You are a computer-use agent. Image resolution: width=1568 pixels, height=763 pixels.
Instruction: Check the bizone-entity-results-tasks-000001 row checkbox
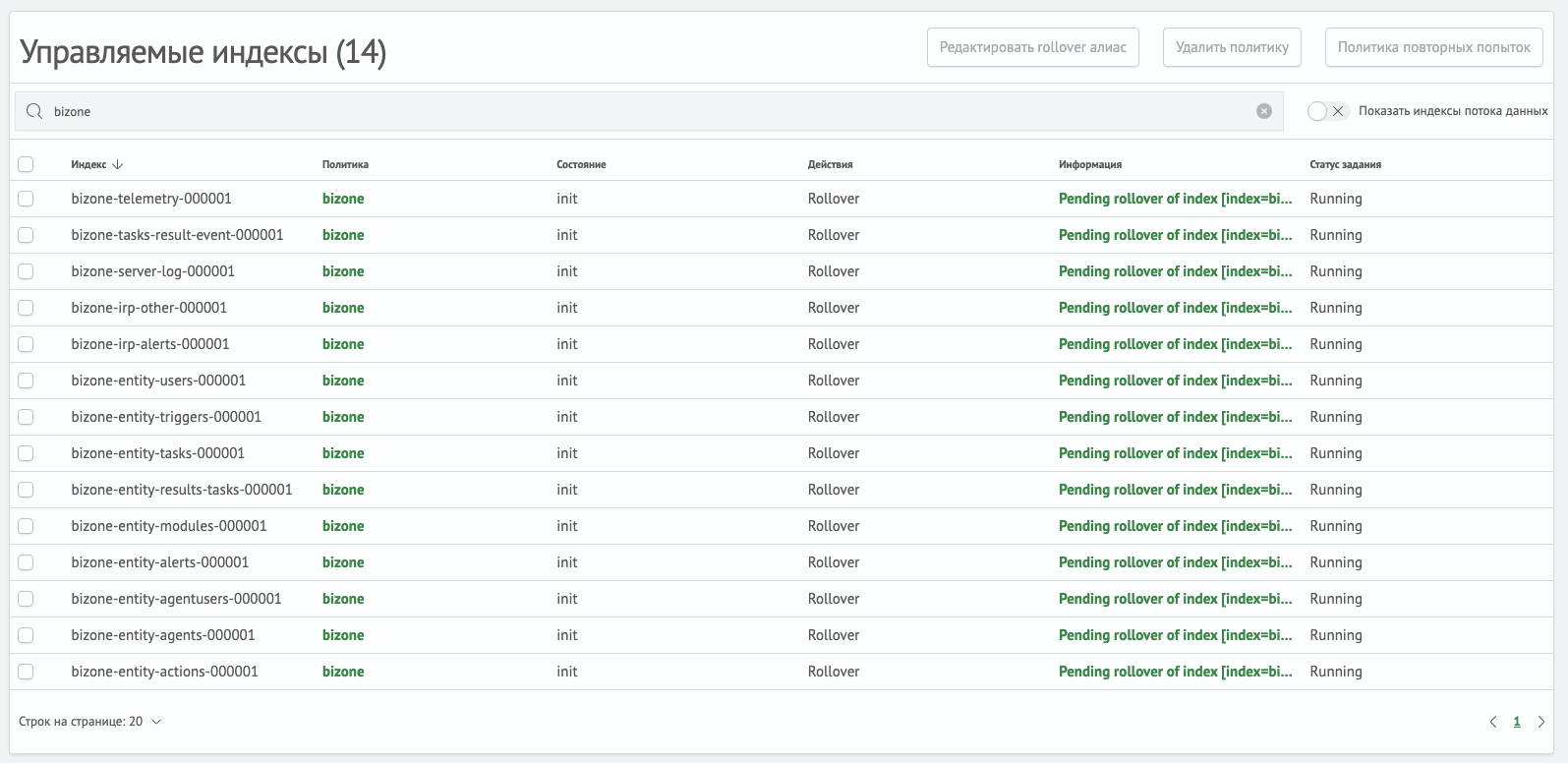pos(26,490)
